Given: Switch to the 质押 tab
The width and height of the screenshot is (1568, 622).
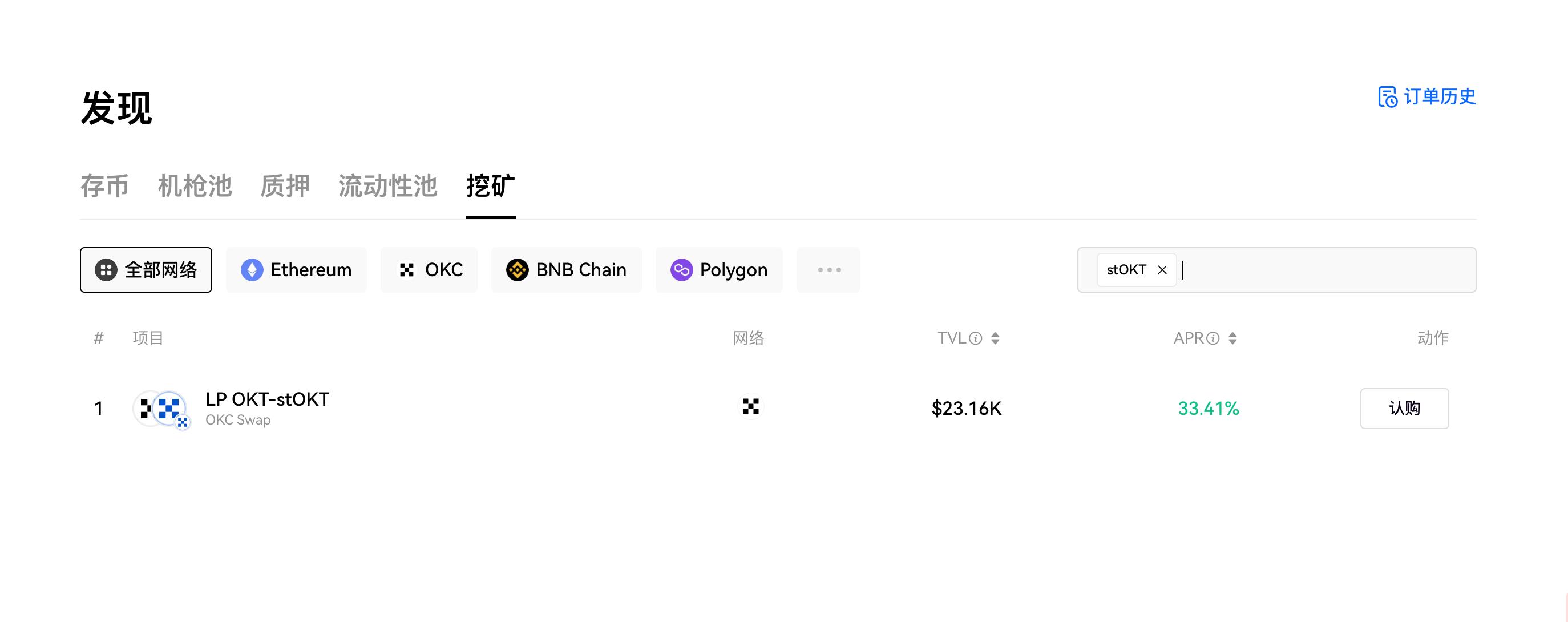Looking at the screenshot, I should tap(284, 187).
